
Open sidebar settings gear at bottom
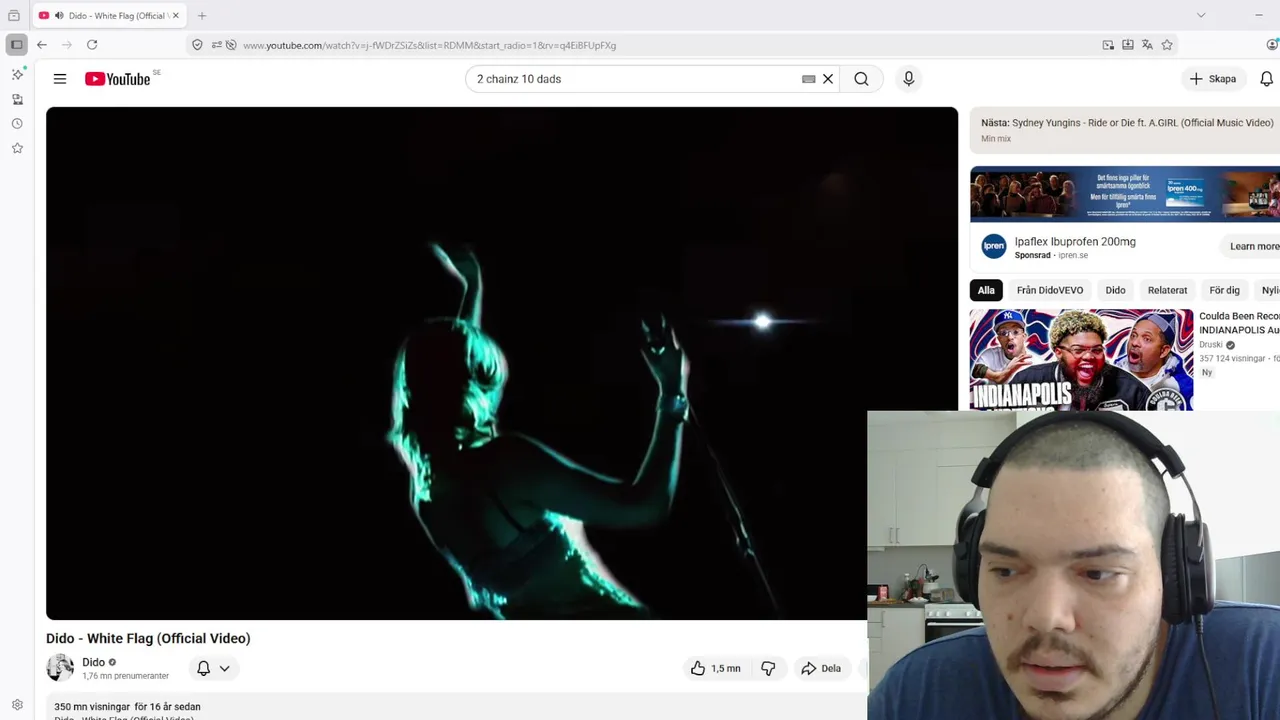(17, 705)
